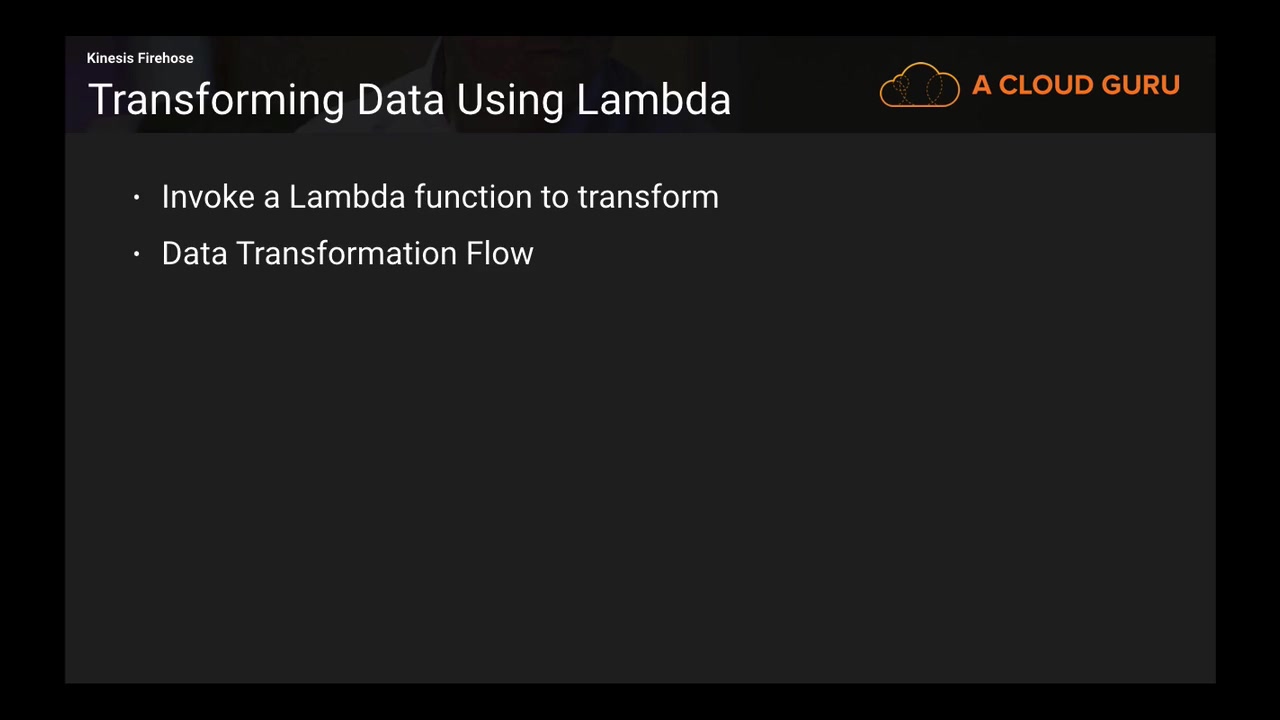
Task: Click the word "Invoke" in the first bullet
Action: pyautogui.click(x=208, y=197)
